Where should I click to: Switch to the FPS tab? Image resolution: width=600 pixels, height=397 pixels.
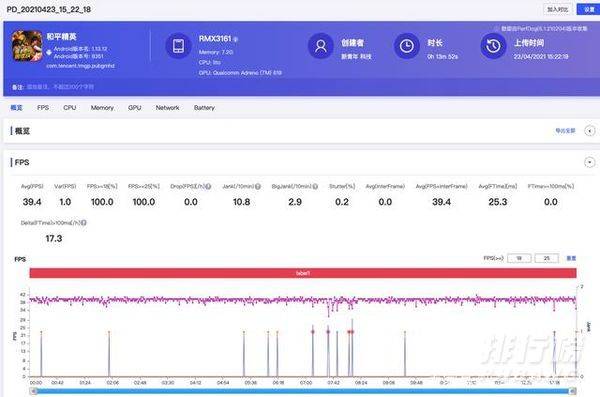[43, 108]
